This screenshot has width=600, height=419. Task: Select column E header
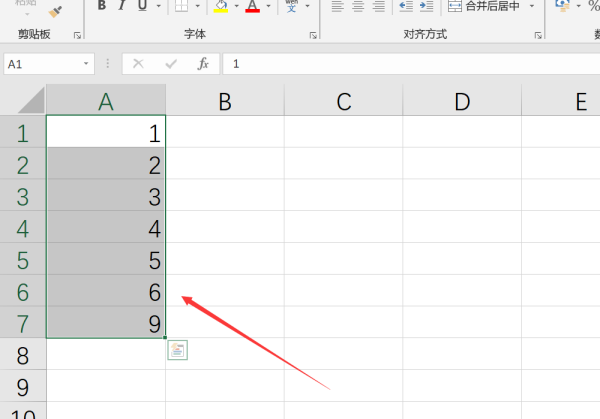[x=561, y=101]
